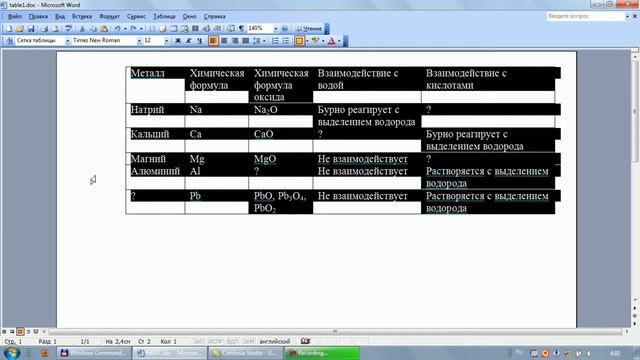Expand the borders dropdown arrow
Screen dimensions: 640x360
point(307,41)
